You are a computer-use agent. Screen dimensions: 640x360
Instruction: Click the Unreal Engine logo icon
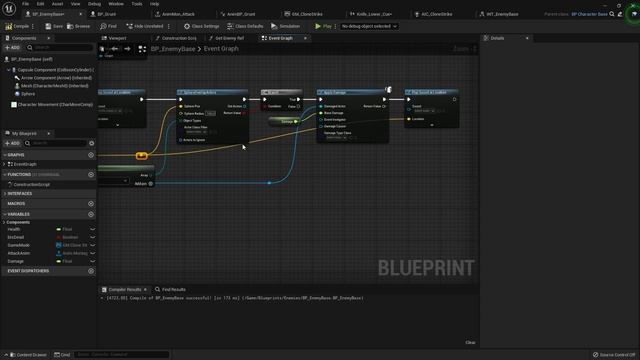pos(9,8)
